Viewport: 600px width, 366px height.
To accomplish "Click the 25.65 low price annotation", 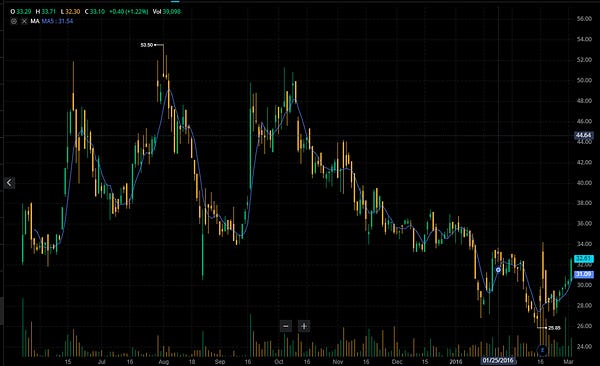I will [554, 328].
